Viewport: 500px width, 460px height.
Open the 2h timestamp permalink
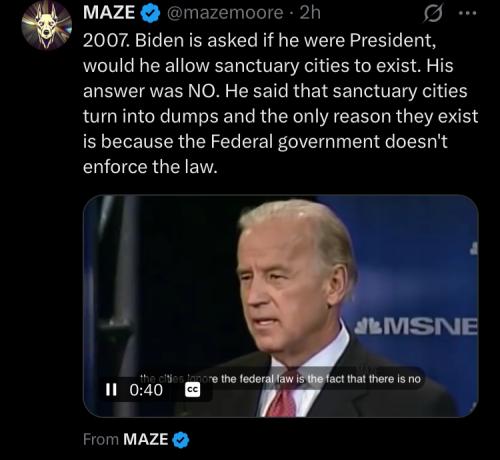tap(310, 13)
